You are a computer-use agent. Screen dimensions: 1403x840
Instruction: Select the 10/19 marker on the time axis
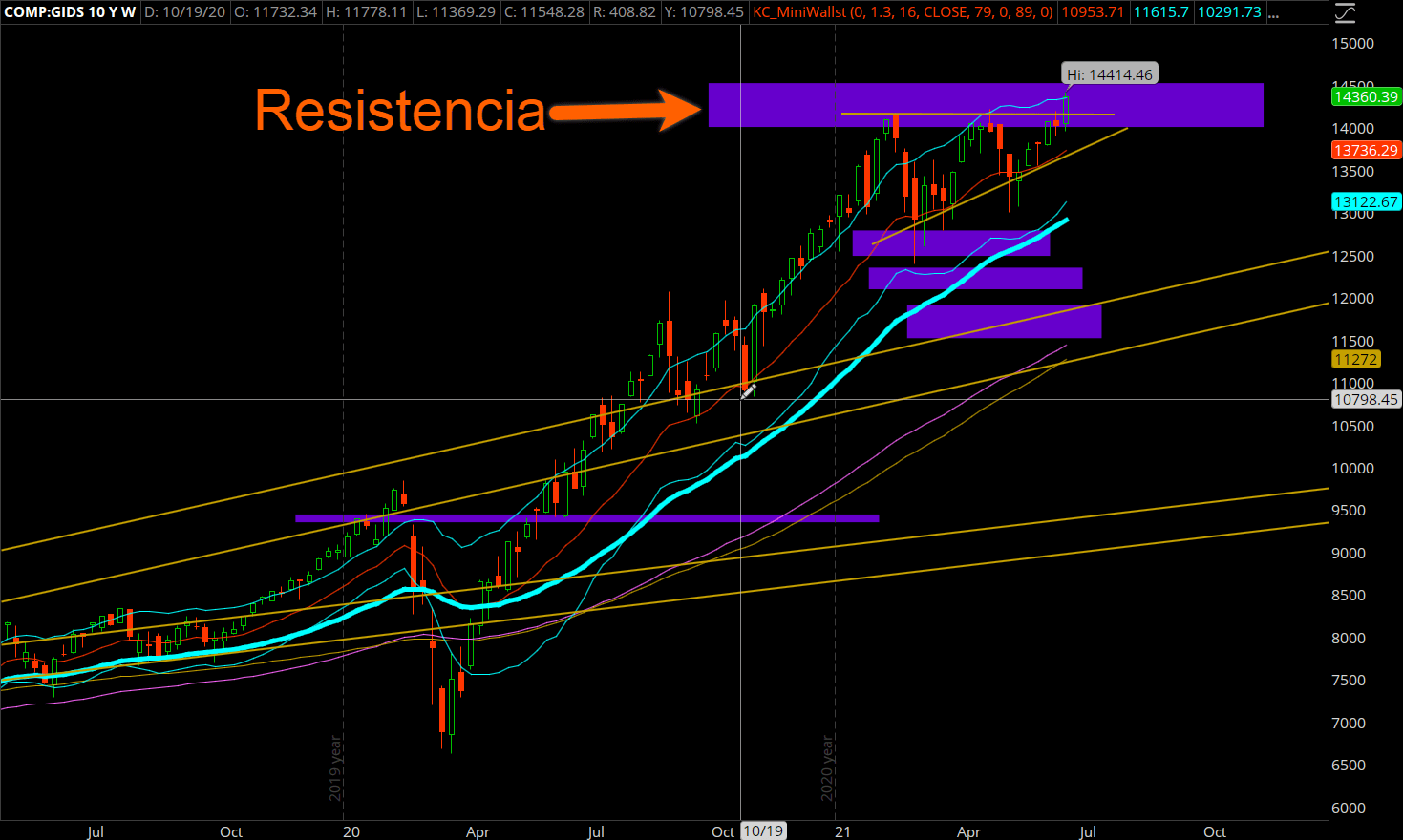762,831
